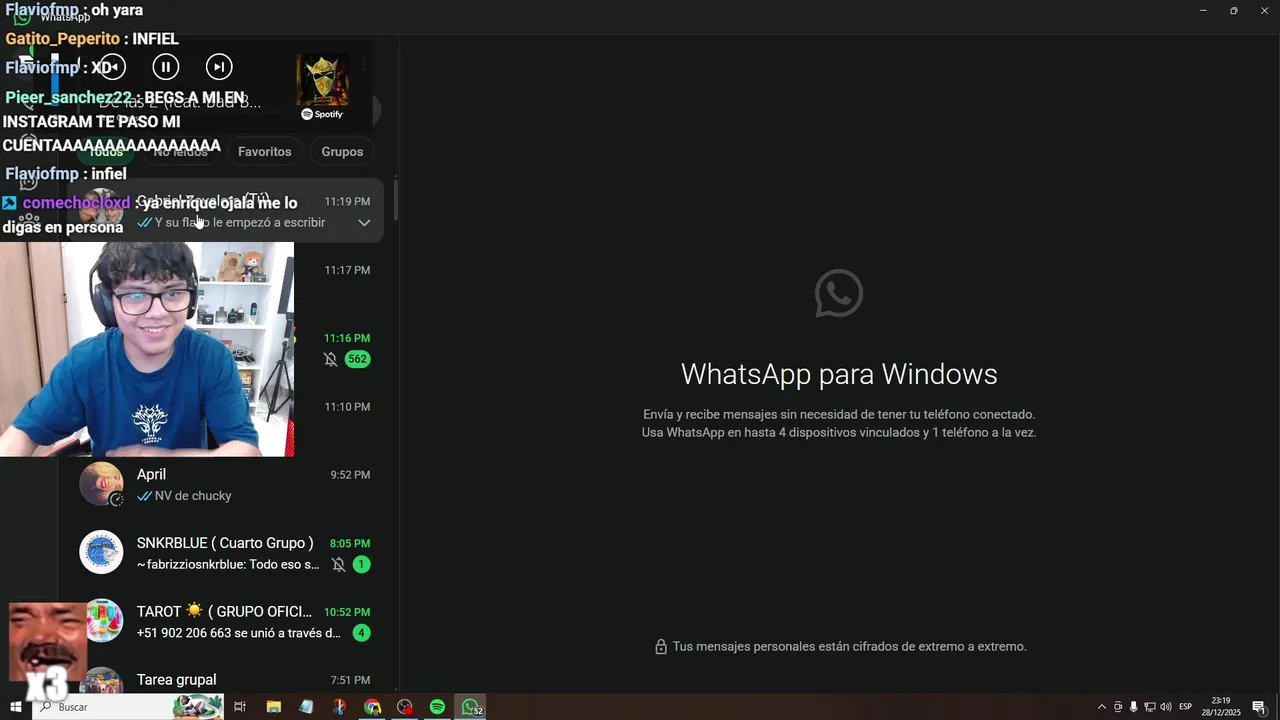Image resolution: width=1280 pixels, height=720 pixels.
Task: Switch to the Grupos chat filter
Action: tap(342, 152)
